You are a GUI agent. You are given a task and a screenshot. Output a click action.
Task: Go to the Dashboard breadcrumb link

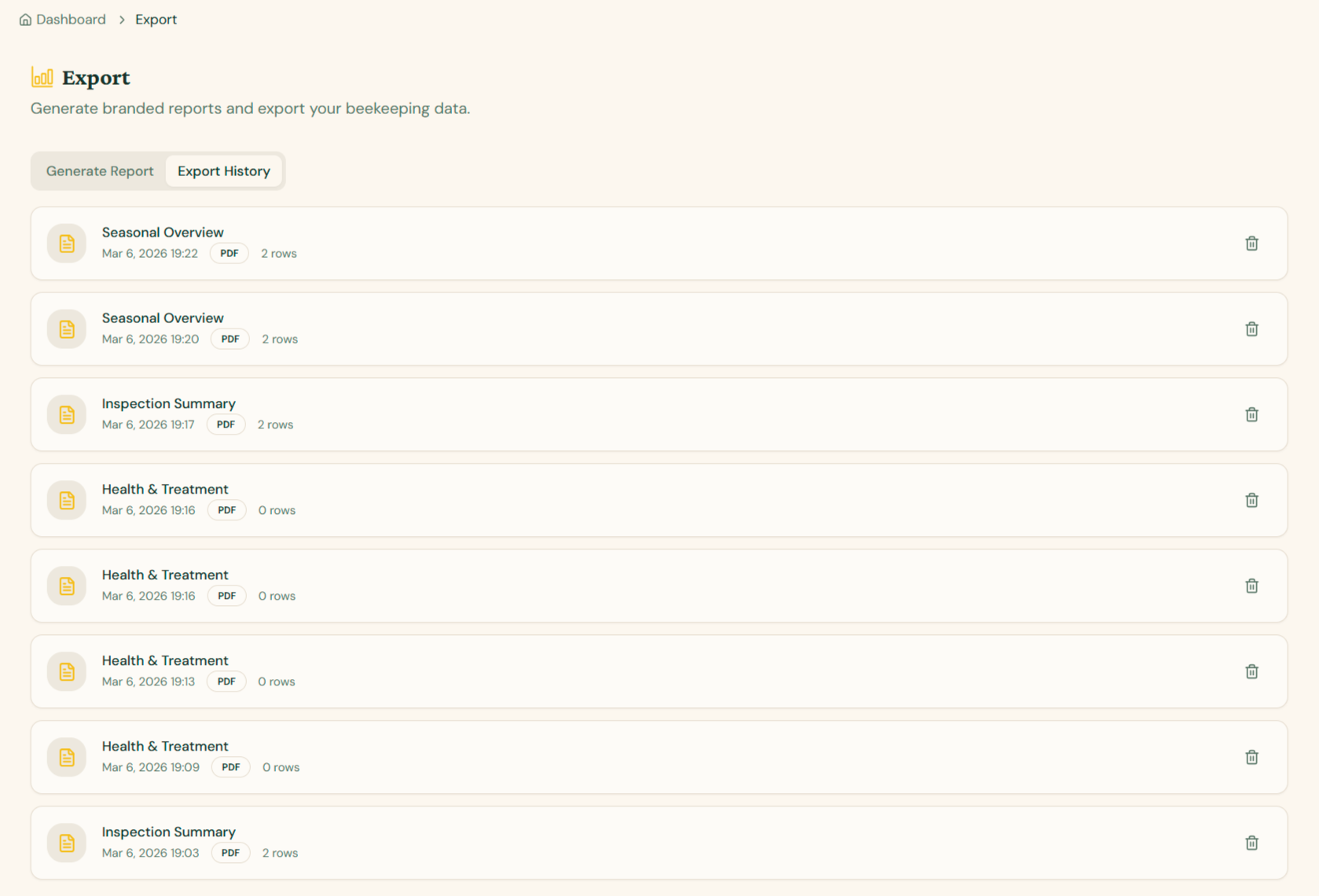[71, 20]
